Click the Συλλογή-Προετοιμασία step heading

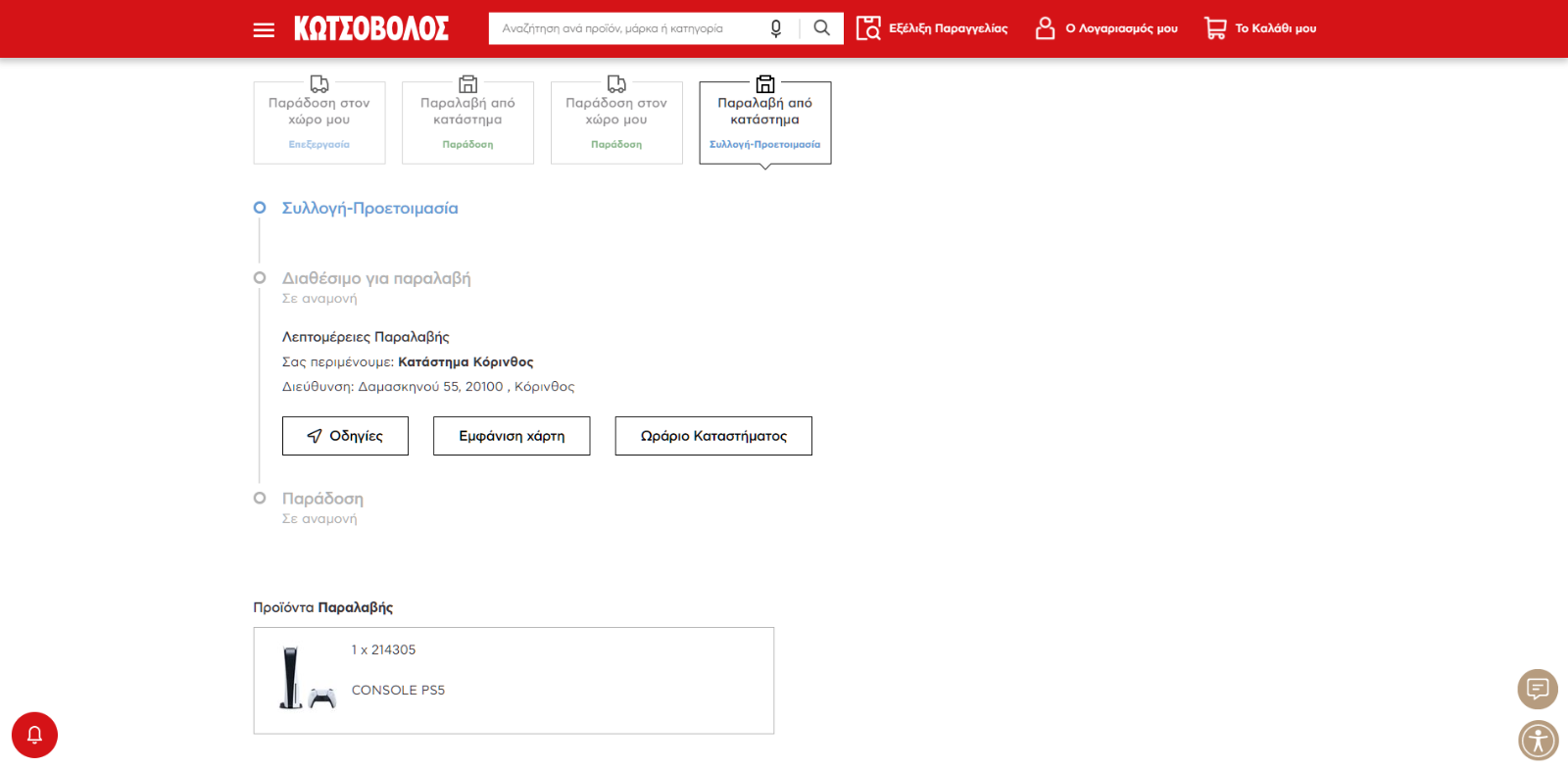(370, 208)
